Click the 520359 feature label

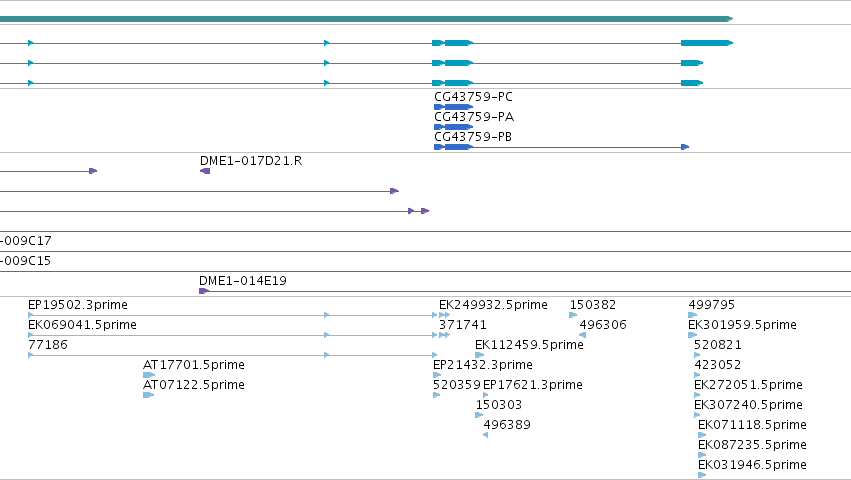pyautogui.click(x=457, y=385)
